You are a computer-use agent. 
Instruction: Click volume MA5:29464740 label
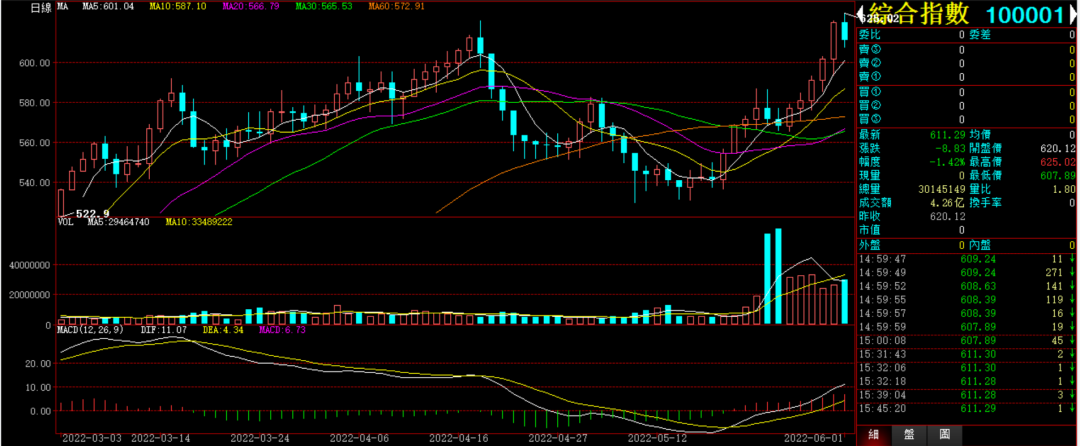click(x=120, y=222)
